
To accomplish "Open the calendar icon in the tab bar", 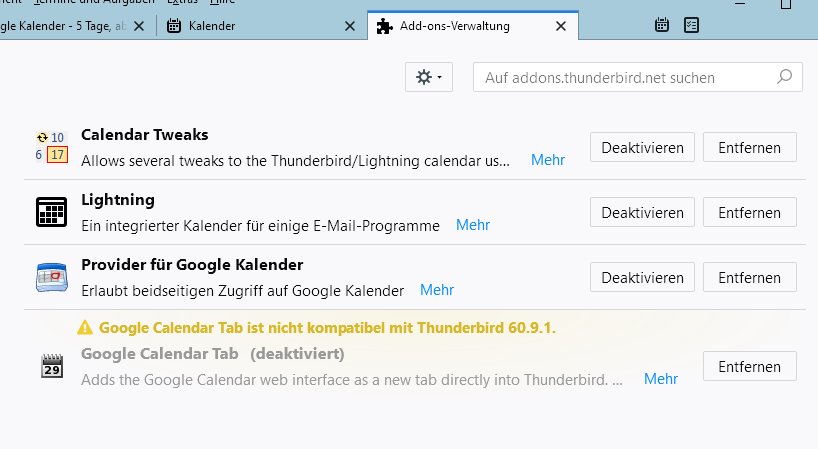I will click(x=661, y=25).
